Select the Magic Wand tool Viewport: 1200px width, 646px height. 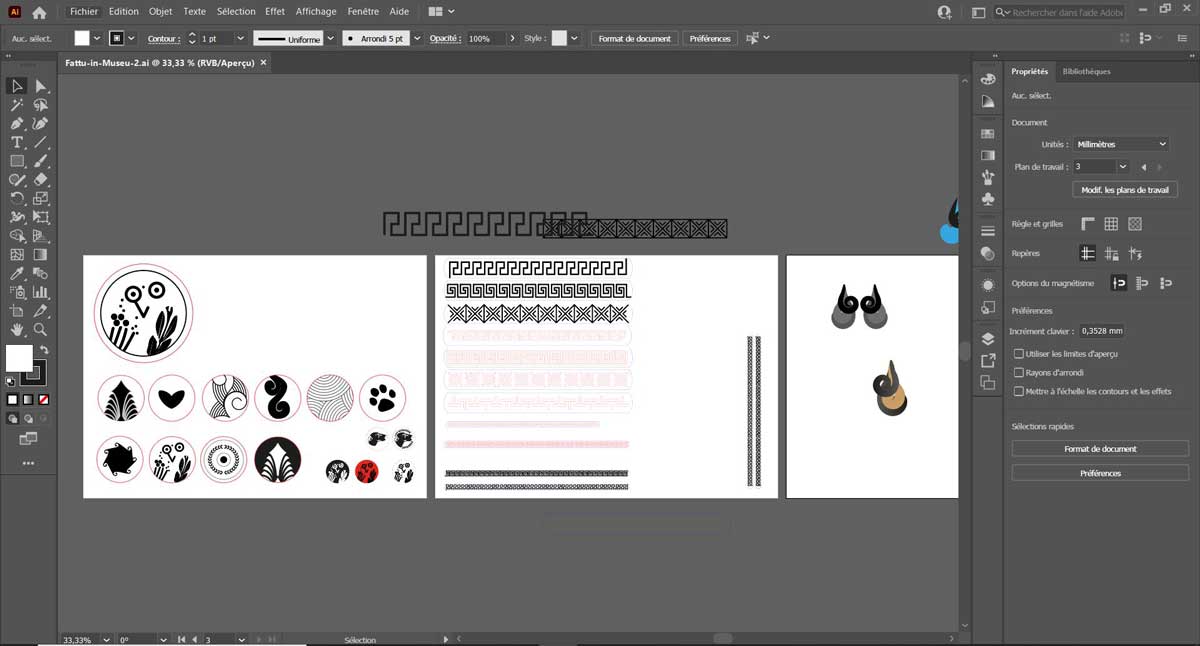coord(17,105)
